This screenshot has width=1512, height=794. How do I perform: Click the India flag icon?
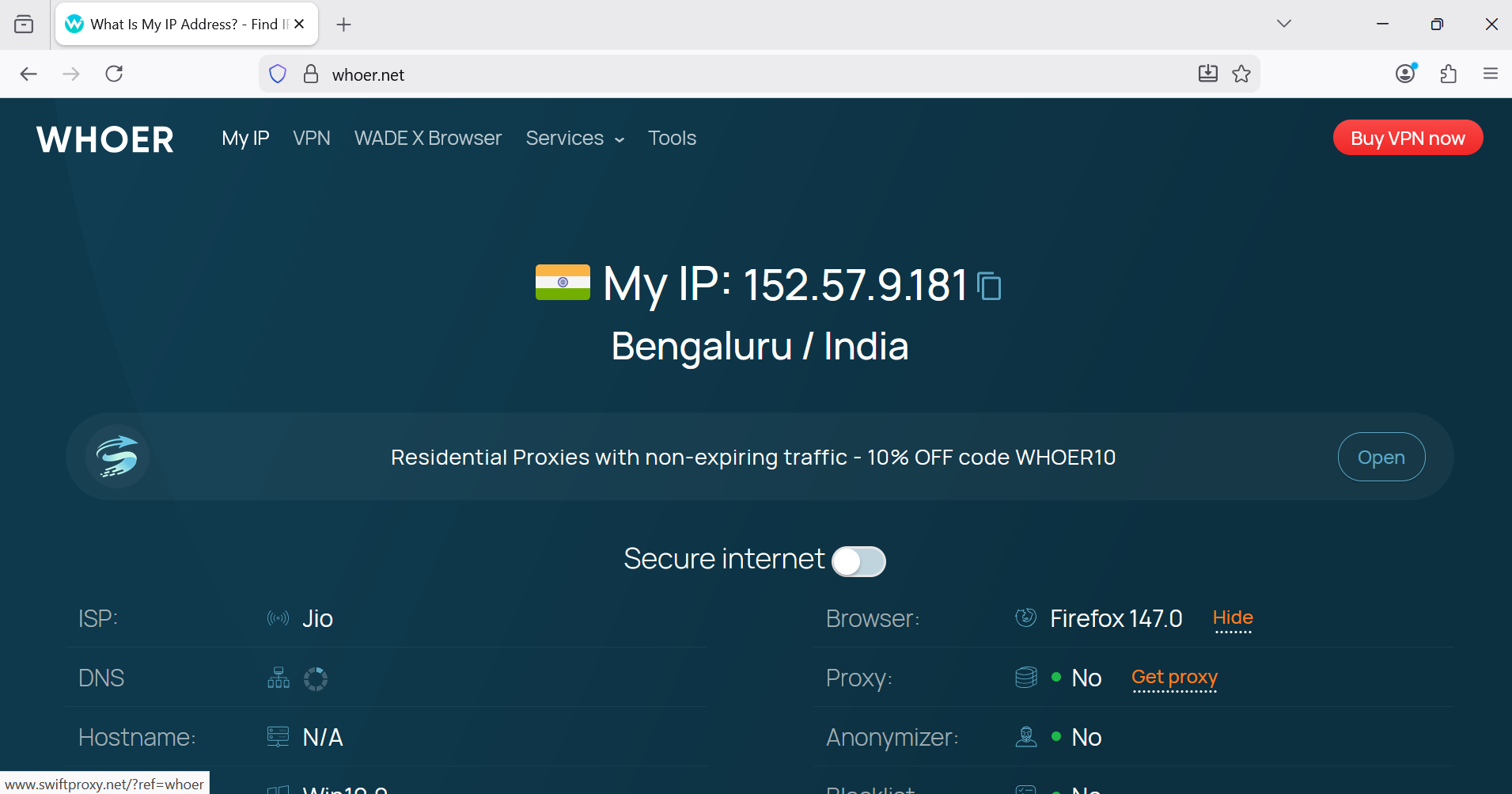click(x=563, y=283)
